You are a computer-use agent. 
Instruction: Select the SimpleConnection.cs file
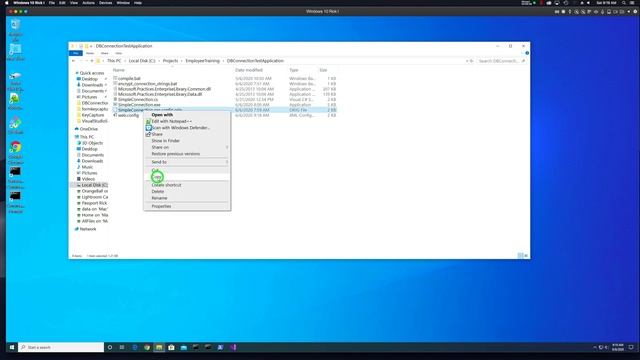[138, 100]
